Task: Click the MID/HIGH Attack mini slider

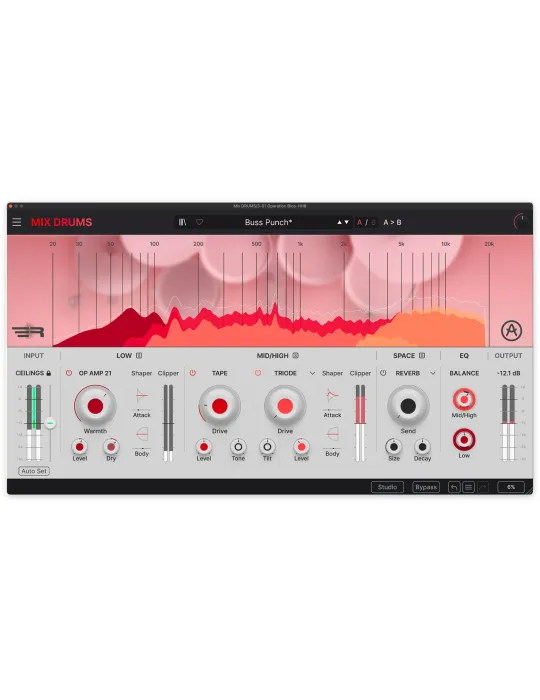Action: pos(332,409)
